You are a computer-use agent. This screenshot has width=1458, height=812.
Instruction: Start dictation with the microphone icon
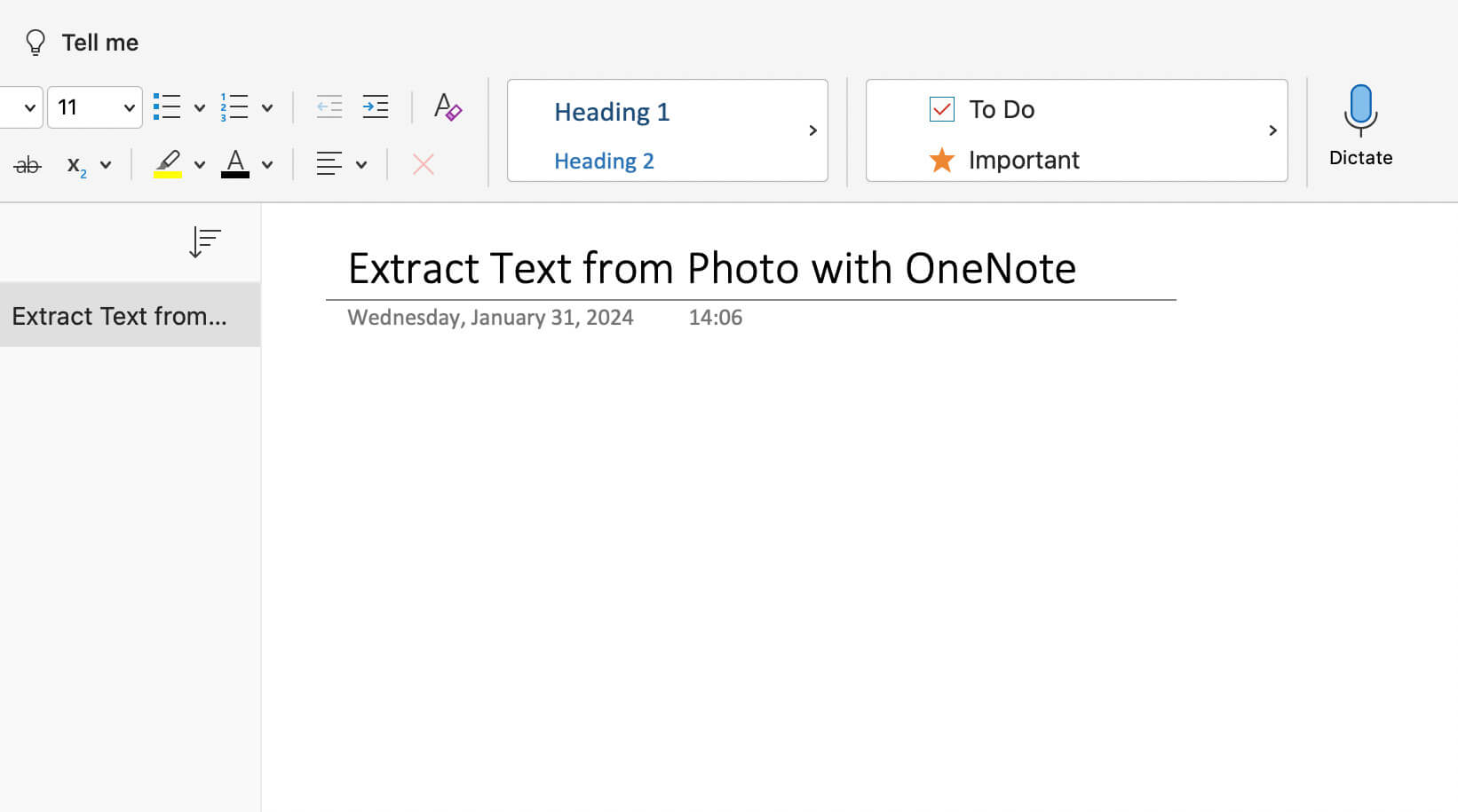[x=1360, y=110]
